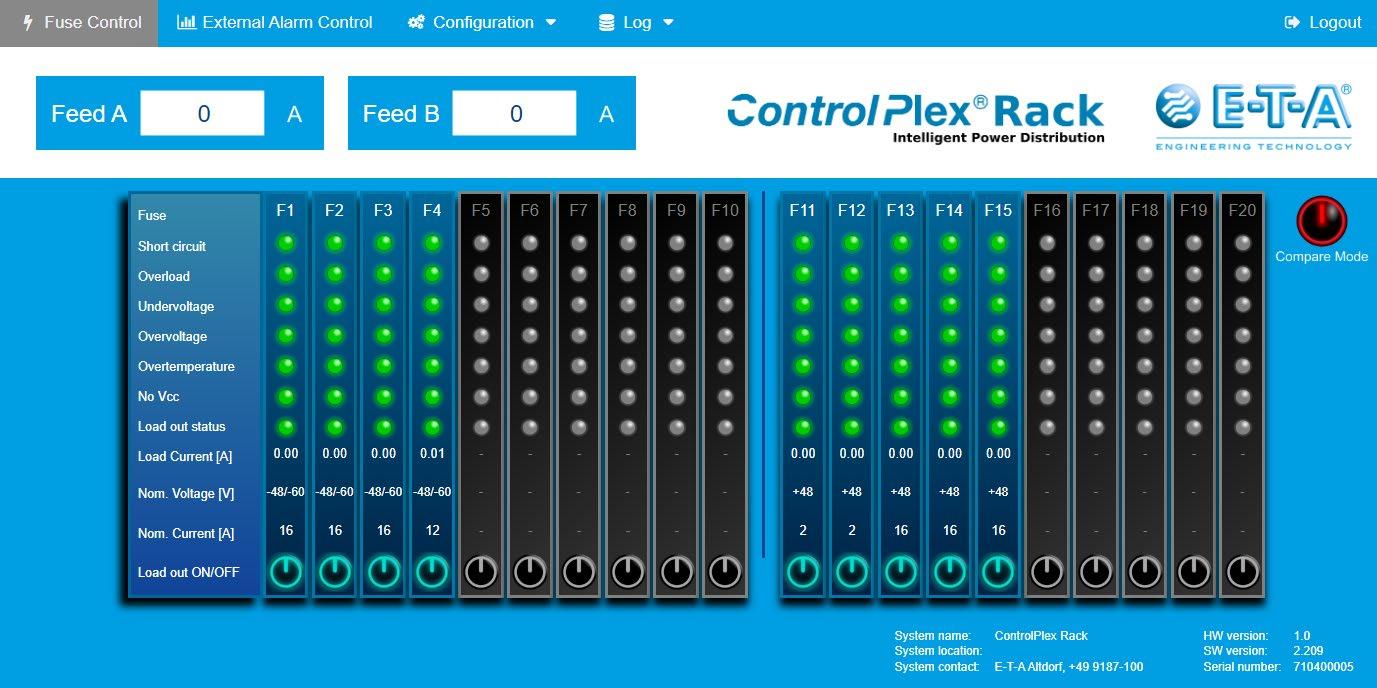The image size is (1377, 688).
Task: Select the F1 fuse column header
Action: [286, 210]
